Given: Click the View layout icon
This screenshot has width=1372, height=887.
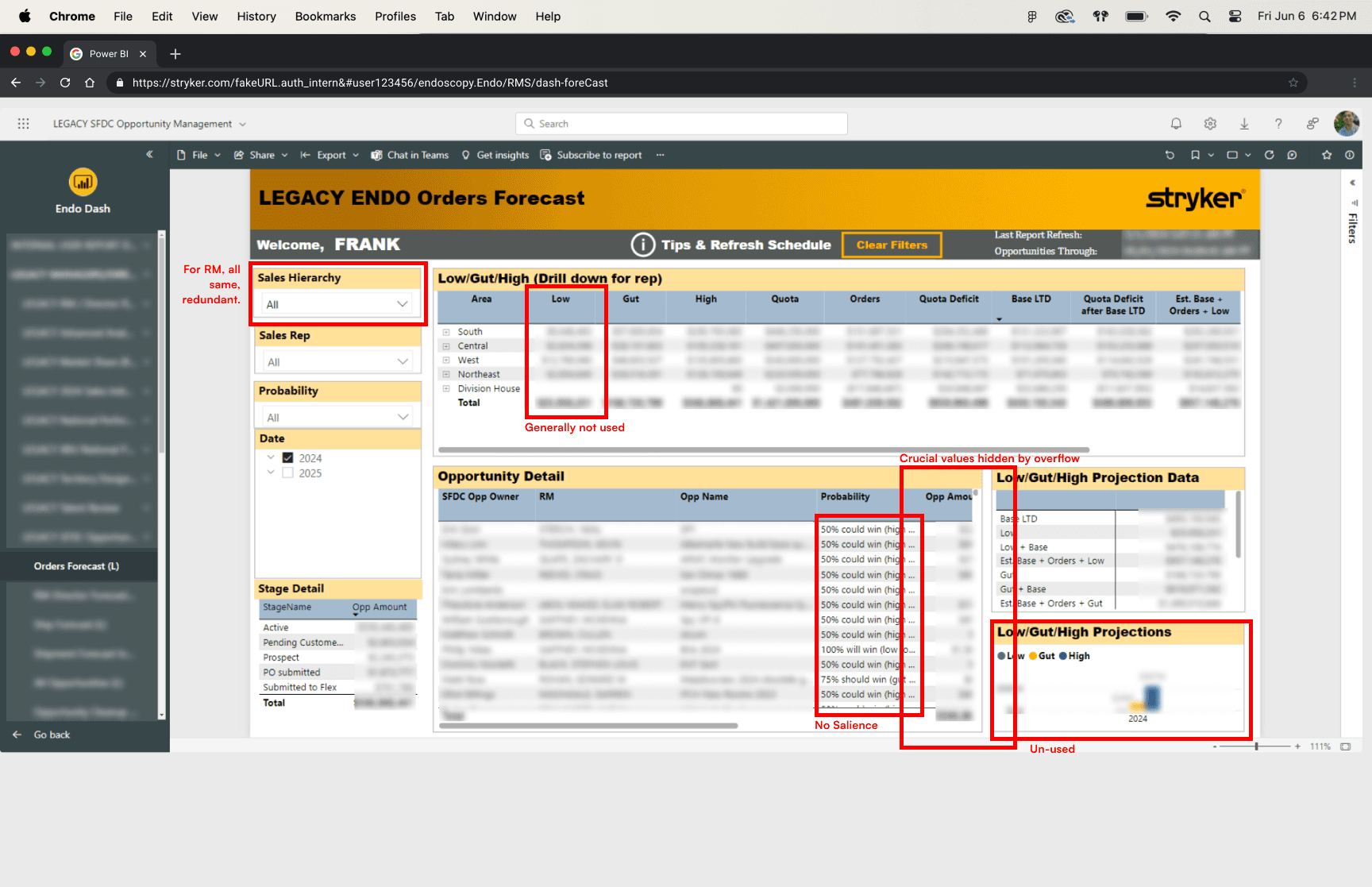Looking at the screenshot, I should tap(1232, 155).
